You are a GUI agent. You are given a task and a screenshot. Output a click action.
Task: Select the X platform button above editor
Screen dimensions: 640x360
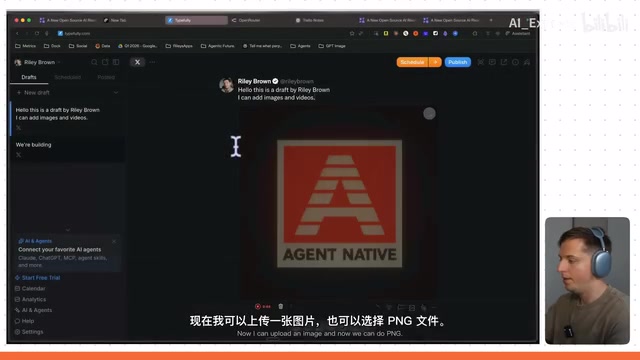click(138, 62)
